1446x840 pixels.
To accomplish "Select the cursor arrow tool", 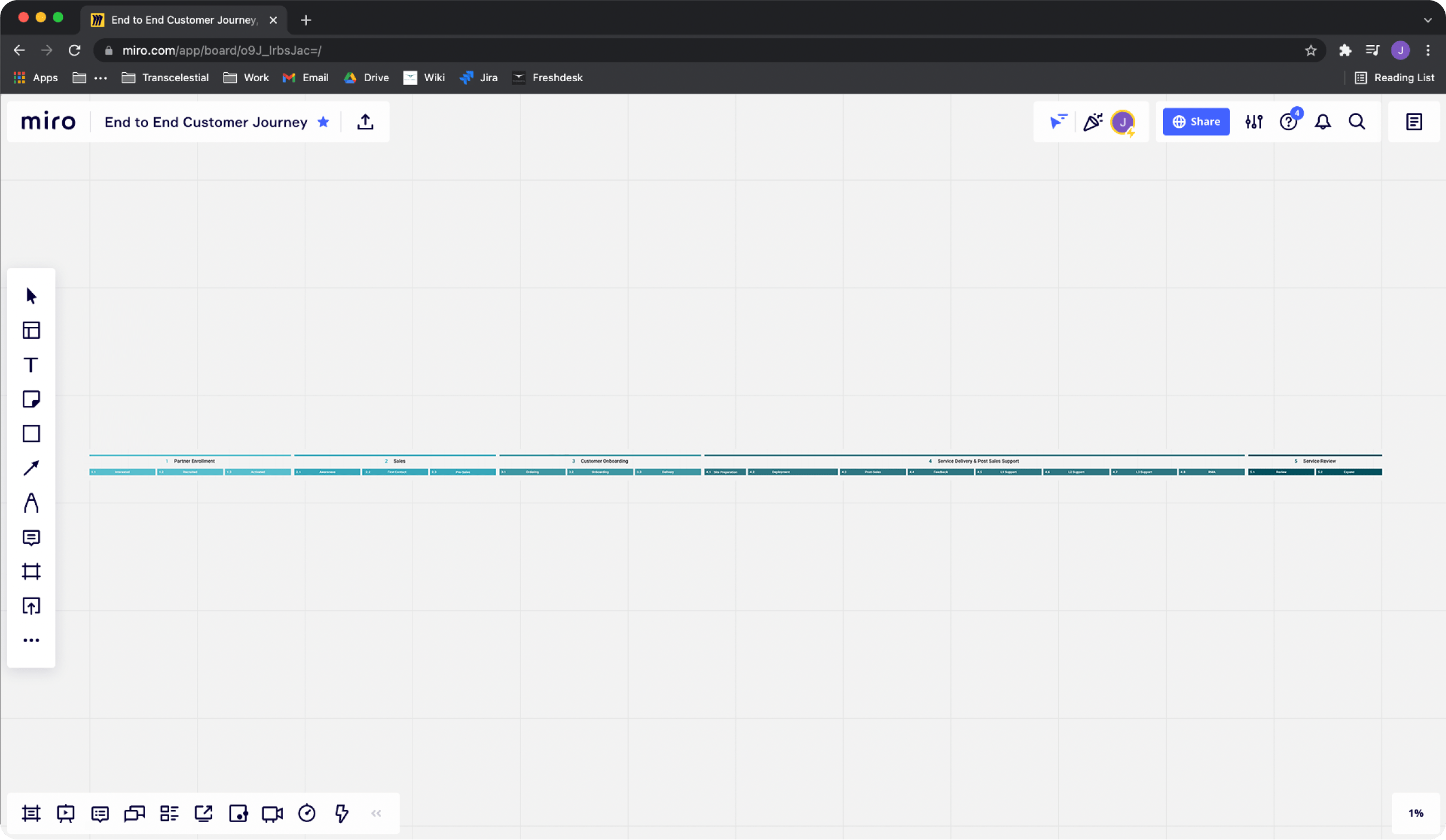I will [x=31, y=296].
